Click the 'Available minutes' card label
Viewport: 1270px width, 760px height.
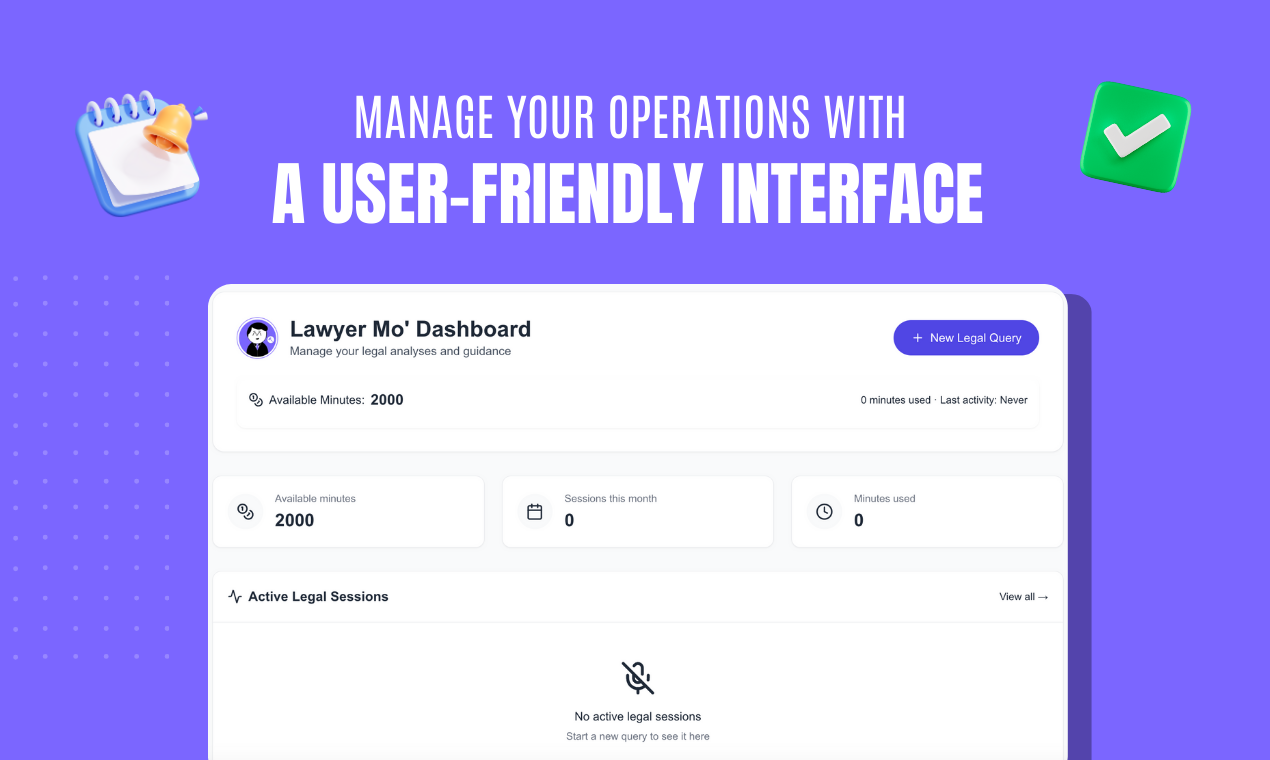coord(315,499)
